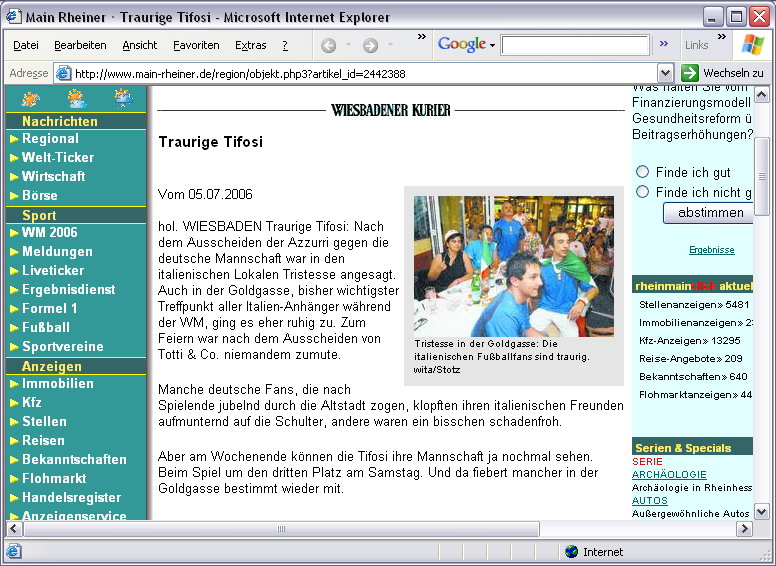Open the WM 2006 sport link

click(x=49, y=233)
